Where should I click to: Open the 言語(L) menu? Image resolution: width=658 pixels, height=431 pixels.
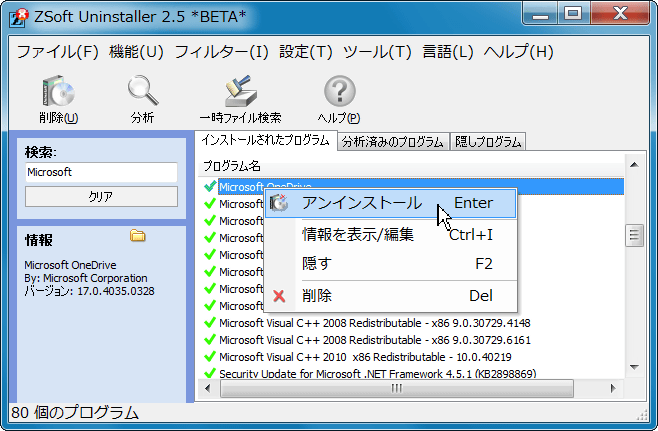(x=448, y=52)
